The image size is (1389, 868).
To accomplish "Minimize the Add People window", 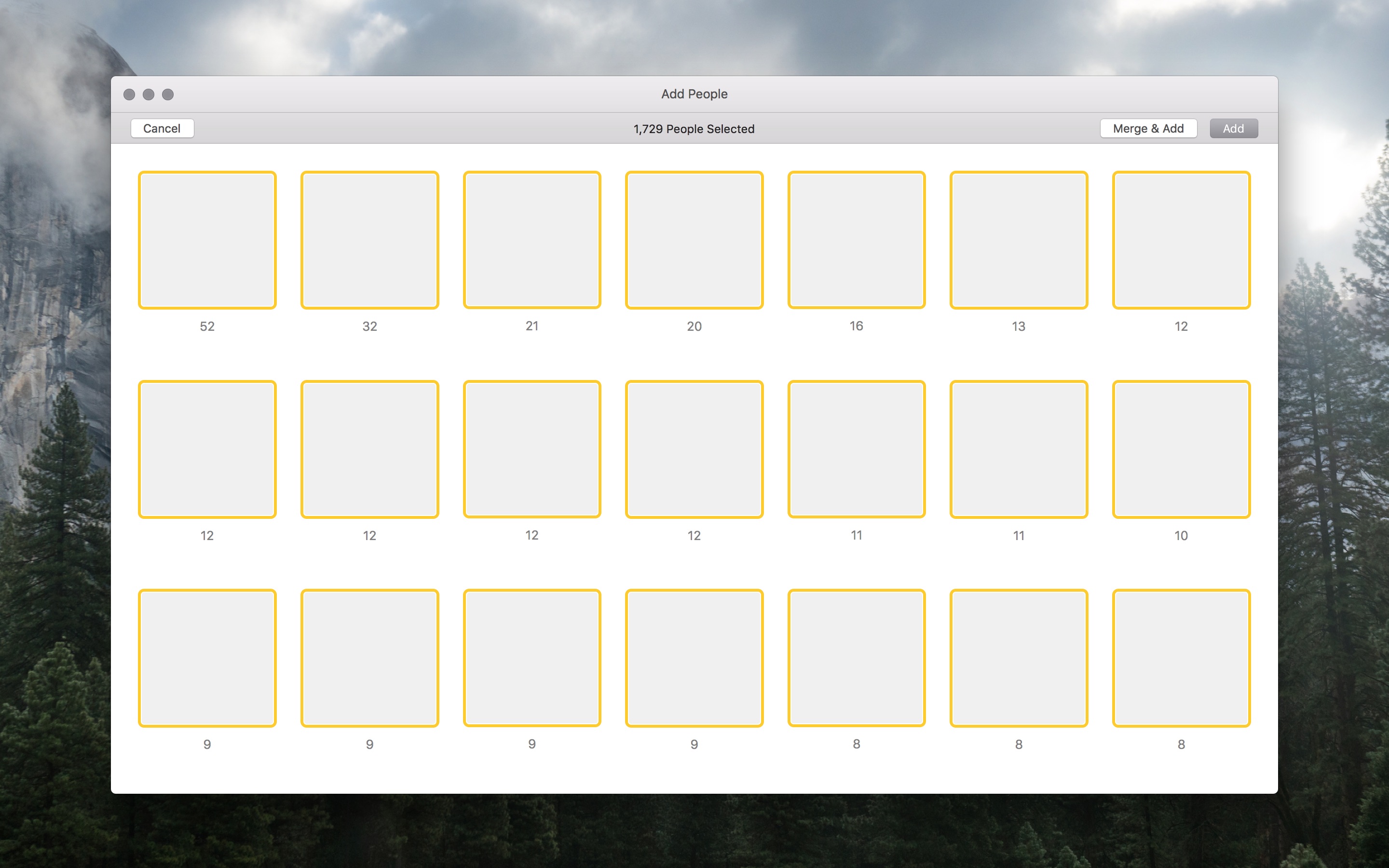I will click(149, 95).
